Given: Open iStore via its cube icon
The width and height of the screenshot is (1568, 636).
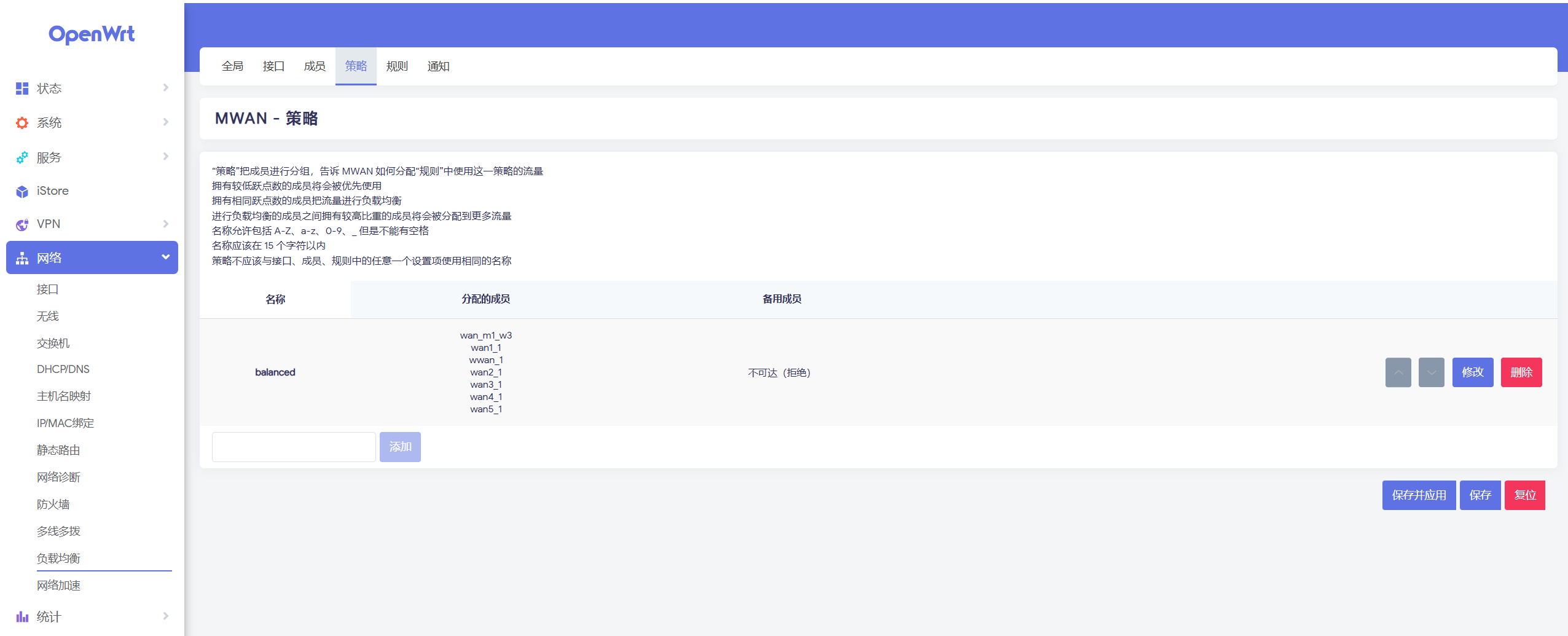Looking at the screenshot, I should tap(22, 192).
